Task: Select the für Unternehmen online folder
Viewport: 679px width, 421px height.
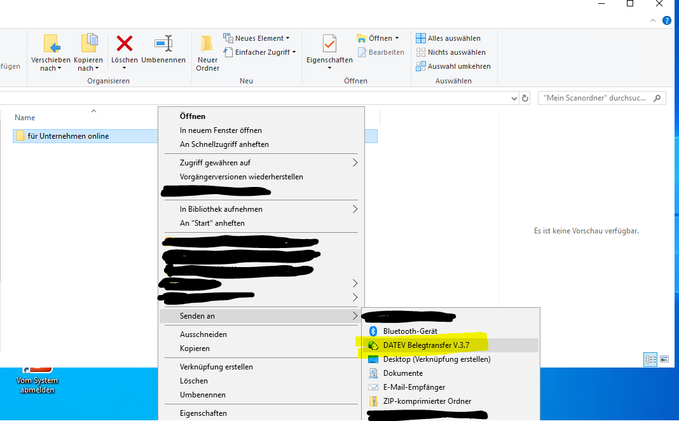Action: (68, 136)
